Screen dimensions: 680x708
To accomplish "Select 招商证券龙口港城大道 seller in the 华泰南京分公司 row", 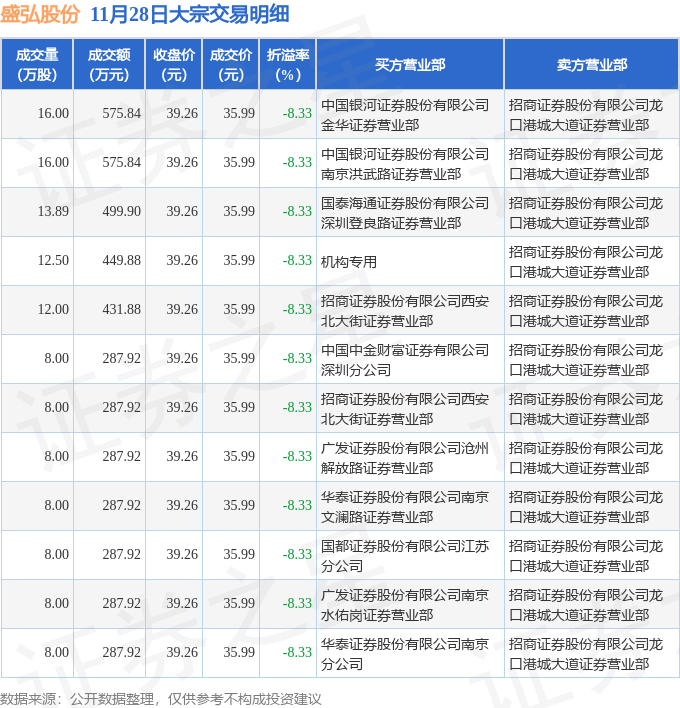I will 586,654.
